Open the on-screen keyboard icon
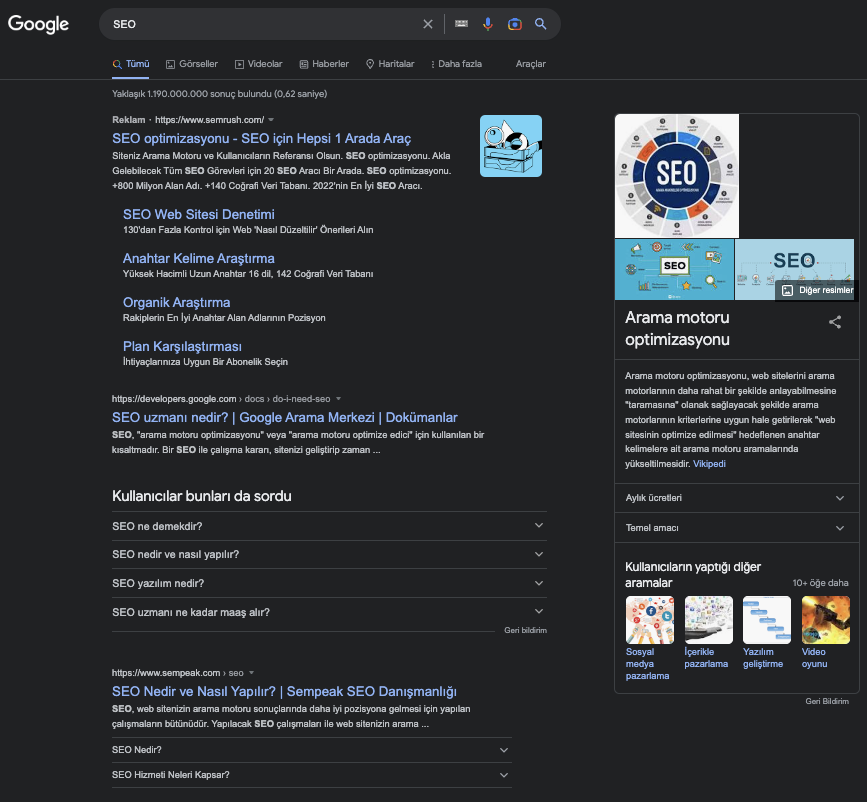This screenshot has width=867, height=802. [x=461, y=24]
